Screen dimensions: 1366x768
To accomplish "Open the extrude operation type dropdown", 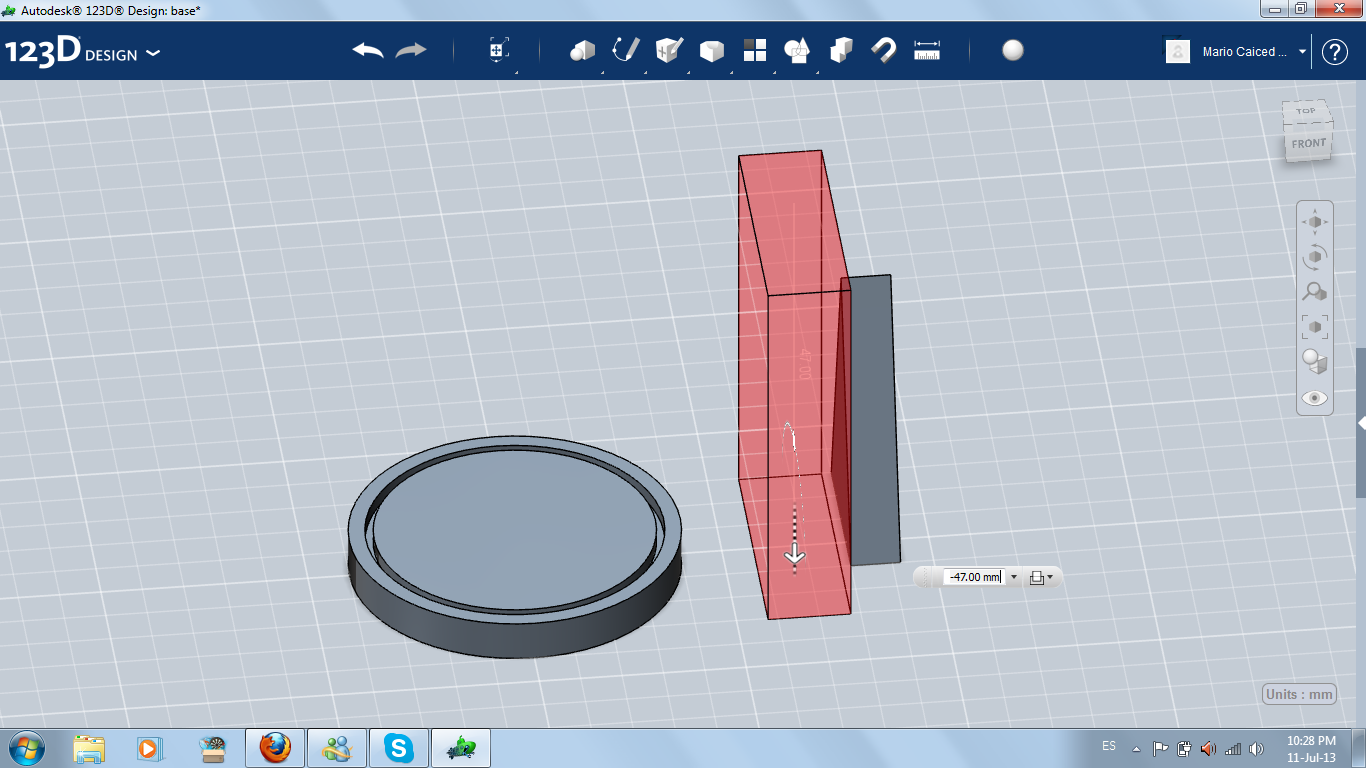I will tap(1041, 577).
